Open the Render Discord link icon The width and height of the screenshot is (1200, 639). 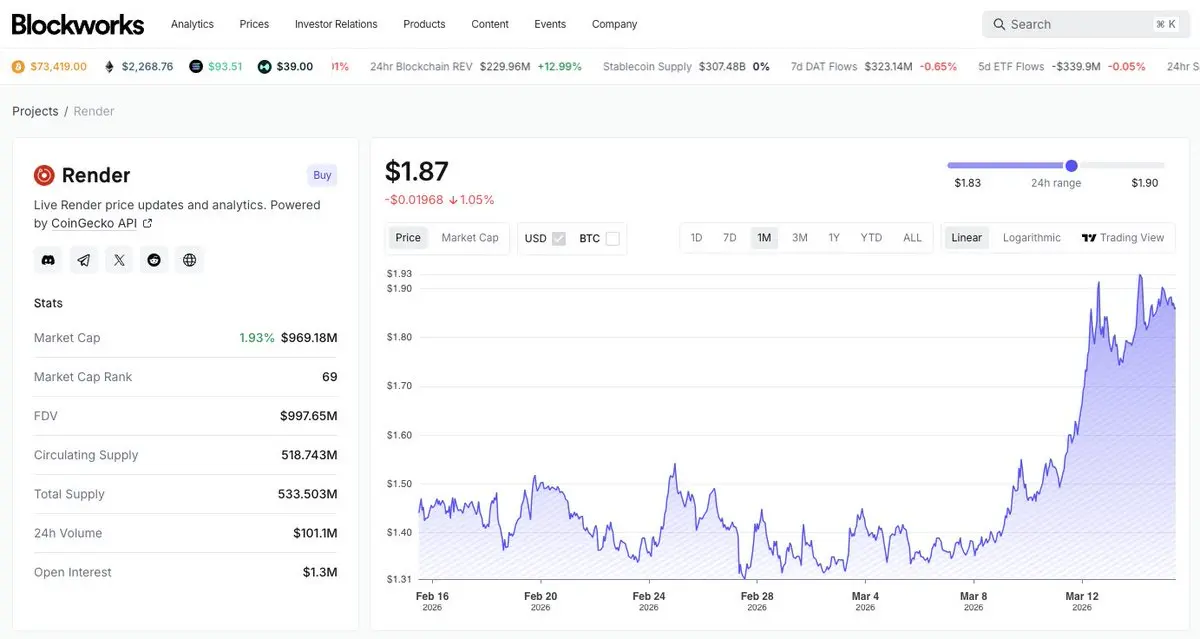(x=48, y=260)
